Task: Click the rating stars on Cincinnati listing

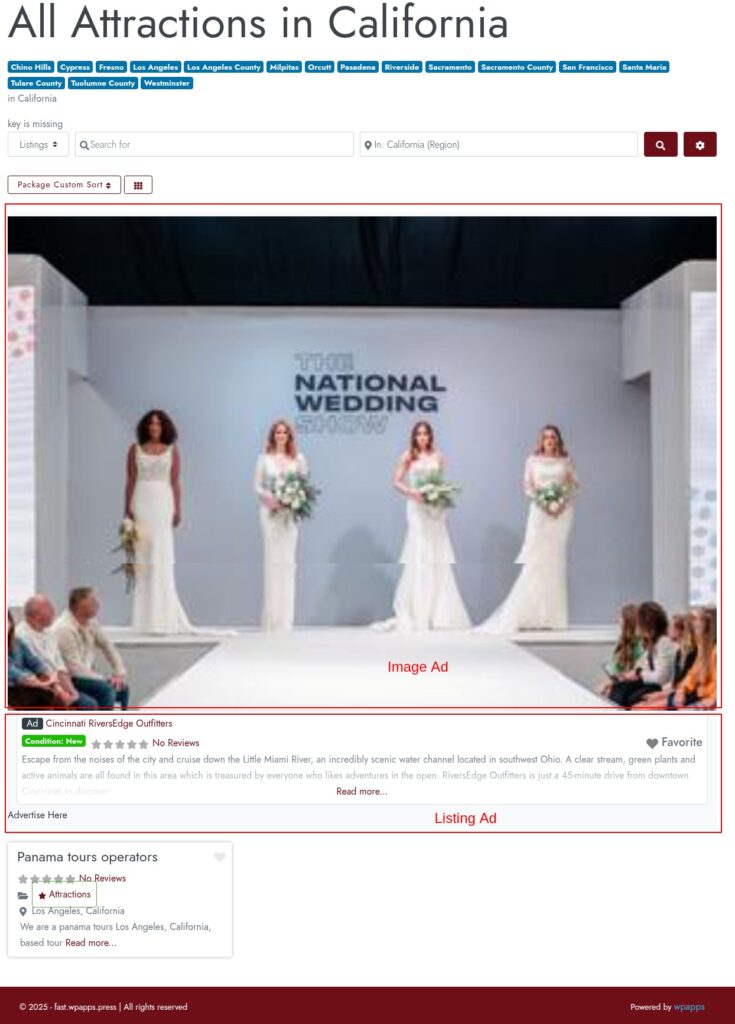Action: pyautogui.click(x=119, y=744)
